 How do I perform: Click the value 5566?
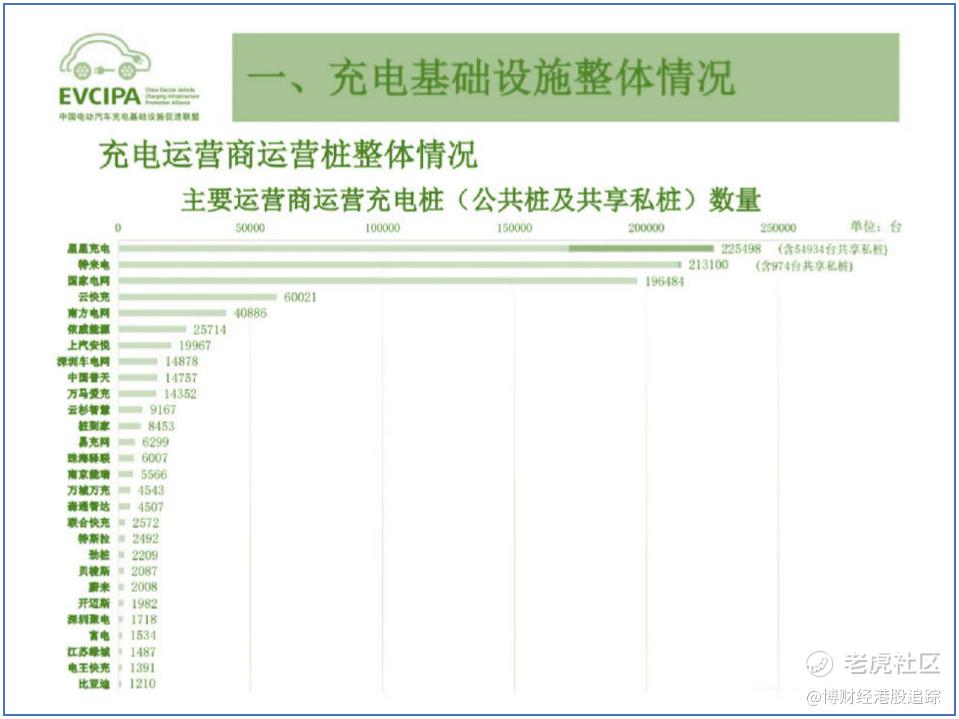(x=154, y=474)
